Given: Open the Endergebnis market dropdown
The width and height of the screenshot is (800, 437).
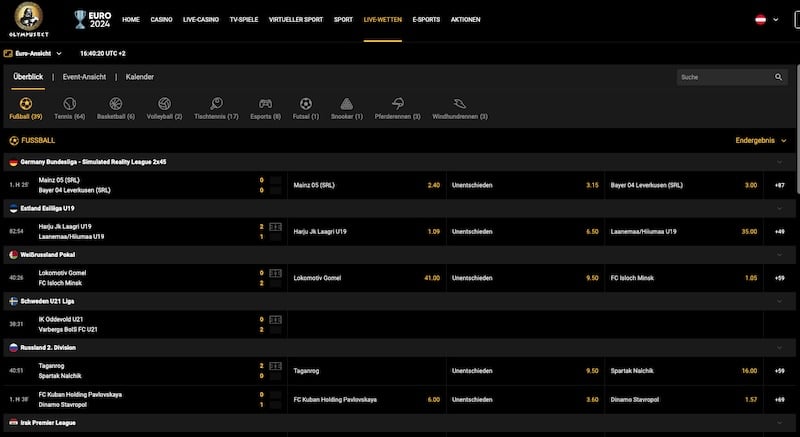Looking at the screenshot, I should pos(761,140).
